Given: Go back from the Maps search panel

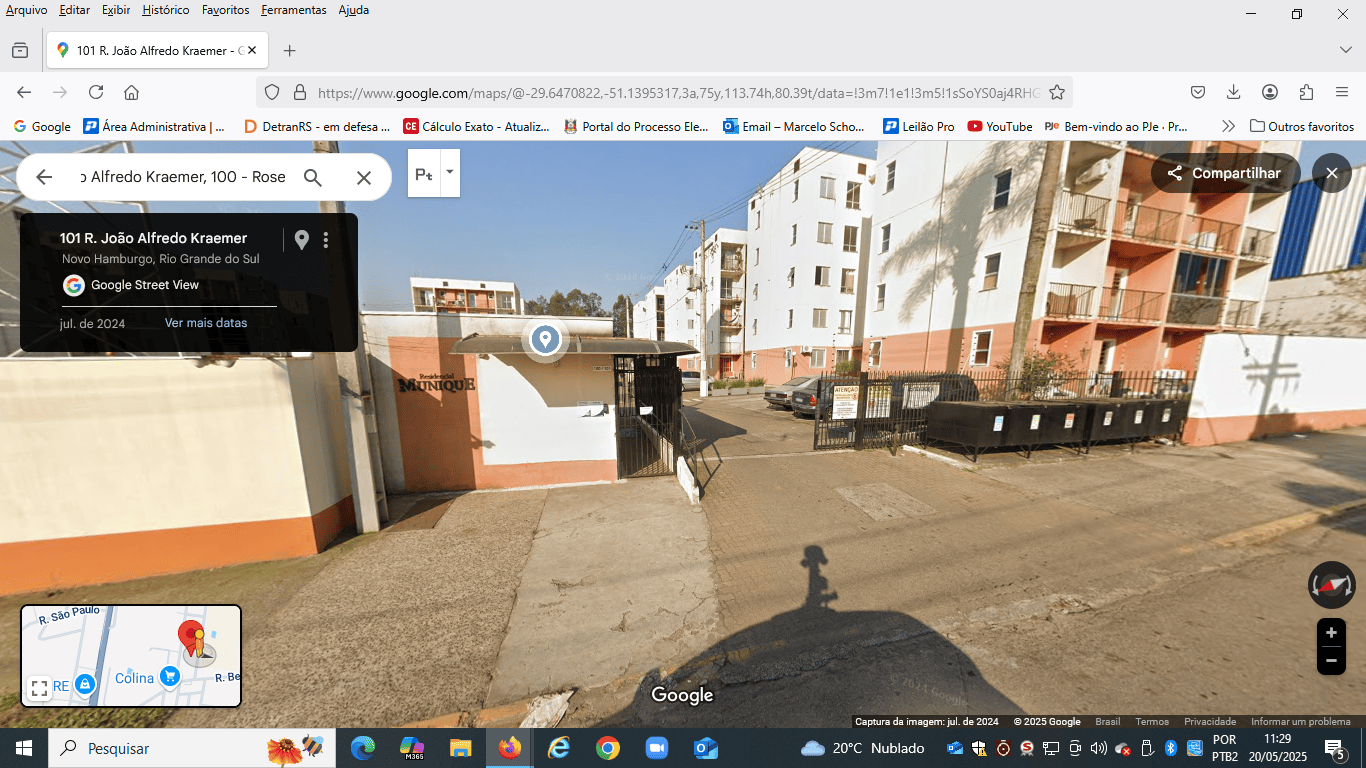Looking at the screenshot, I should point(44,177).
